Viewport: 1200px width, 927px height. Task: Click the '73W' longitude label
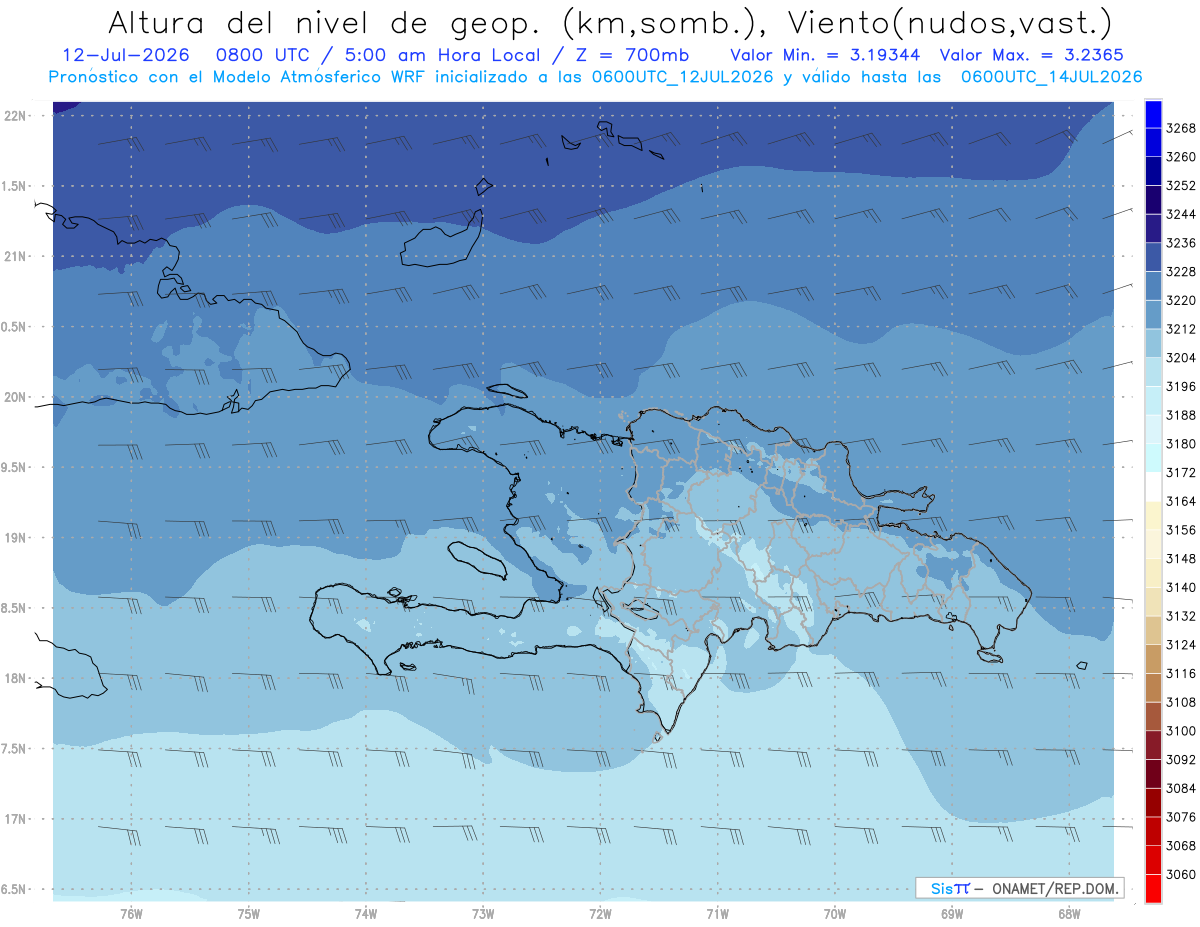(x=483, y=913)
